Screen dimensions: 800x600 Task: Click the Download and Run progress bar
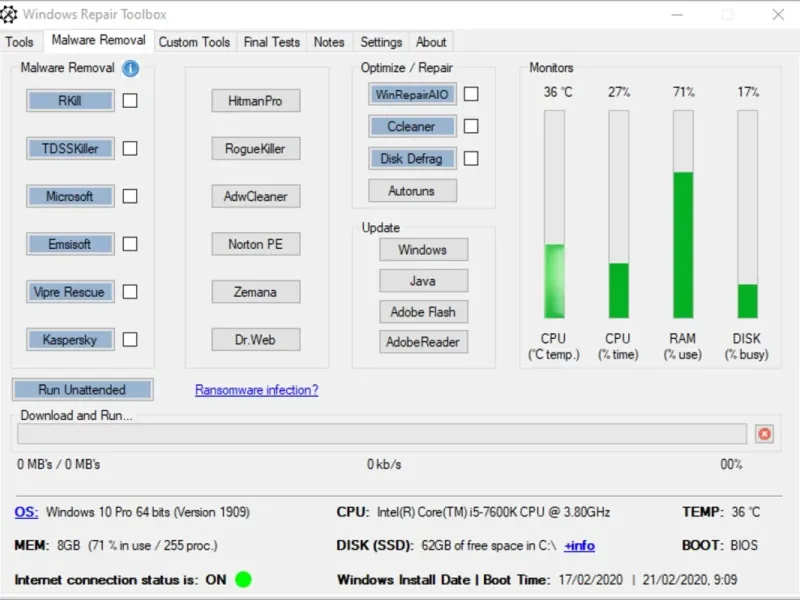pyautogui.click(x=382, y=434)
